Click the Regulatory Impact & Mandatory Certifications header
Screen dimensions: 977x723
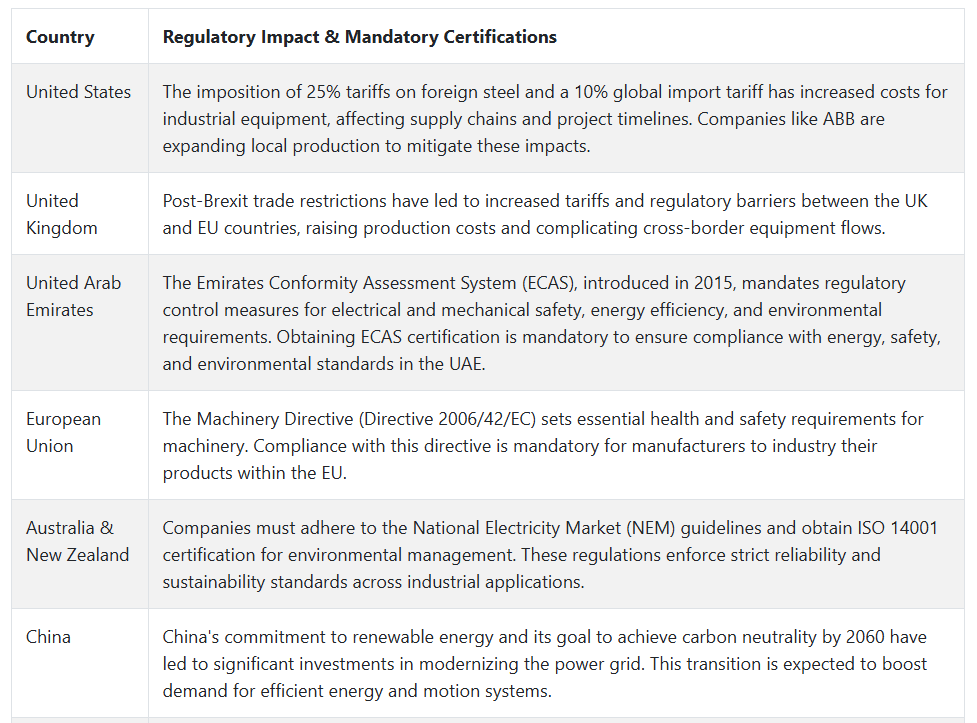coord(360,37)
